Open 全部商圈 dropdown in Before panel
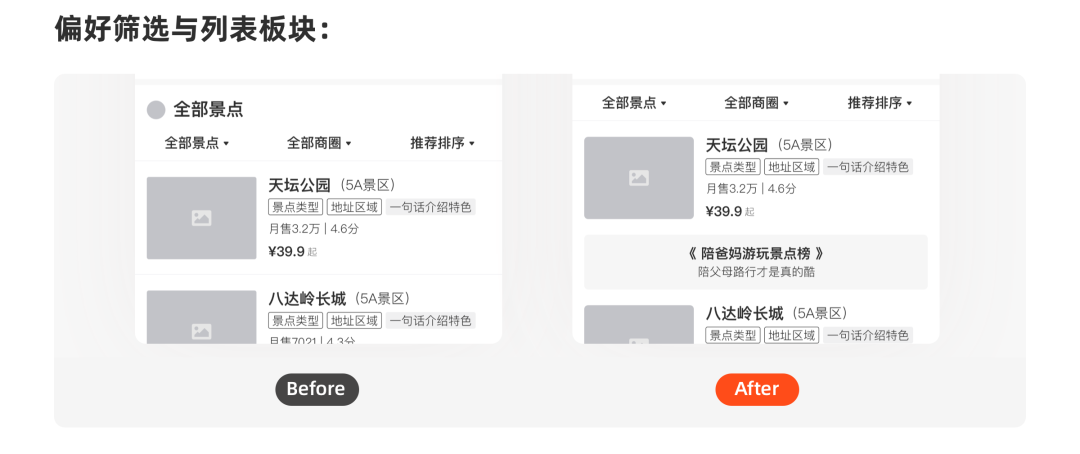Screen dimensions: 1080x454 point(319,143)
